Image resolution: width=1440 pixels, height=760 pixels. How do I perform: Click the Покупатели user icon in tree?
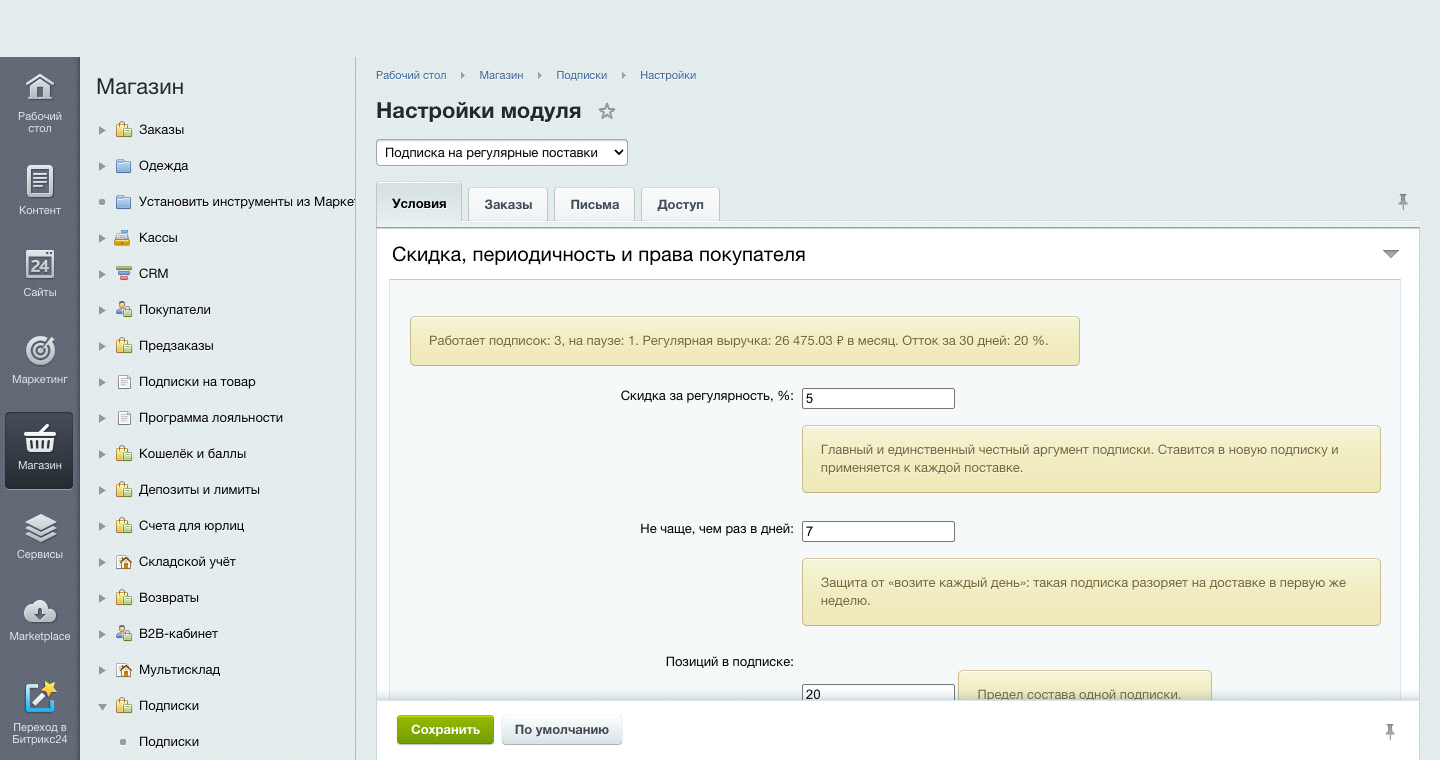[x=123, y=310]
